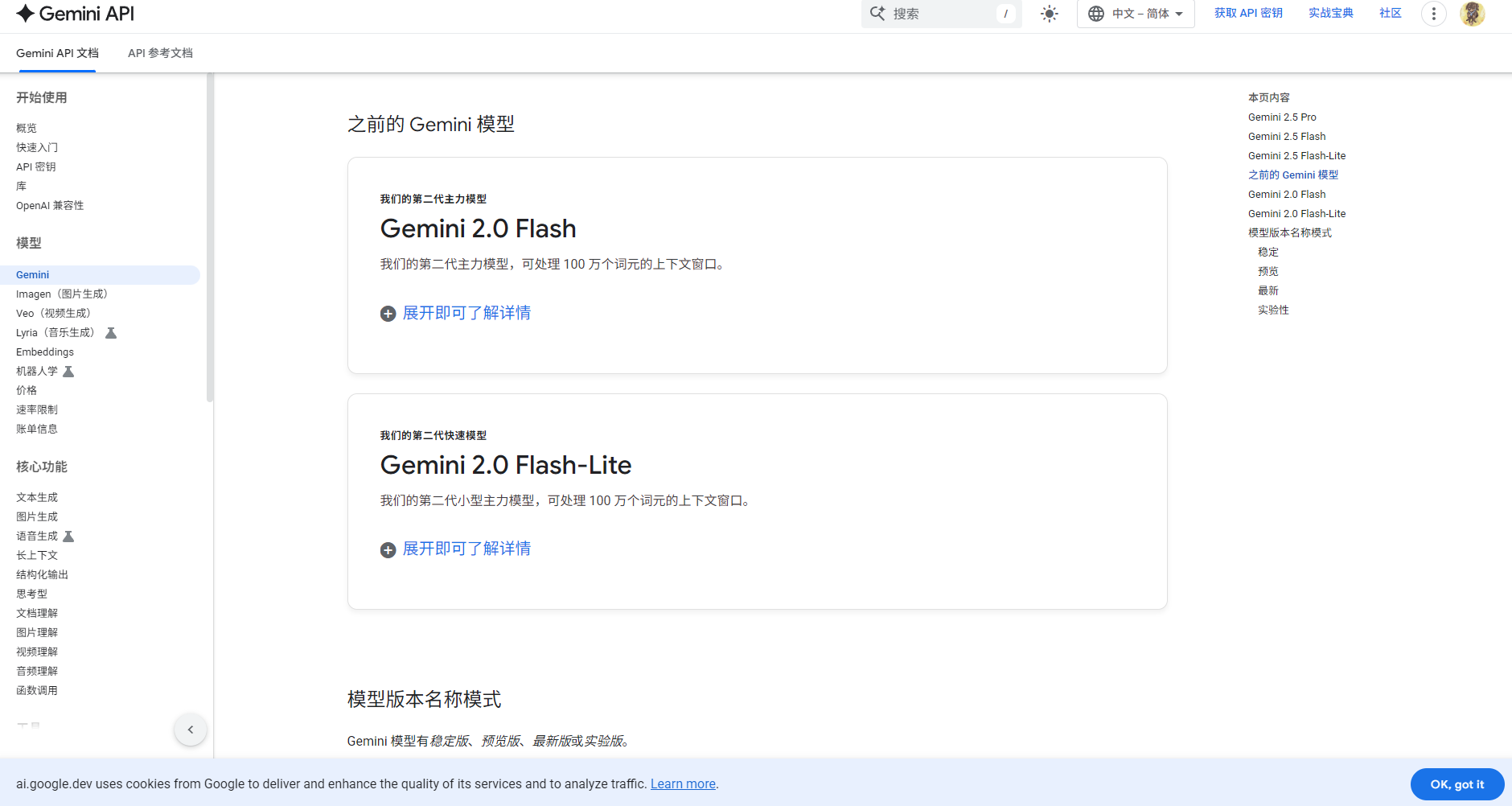Open the user profile avatar
This screenshot has height=806, width=1512.
1472,14
